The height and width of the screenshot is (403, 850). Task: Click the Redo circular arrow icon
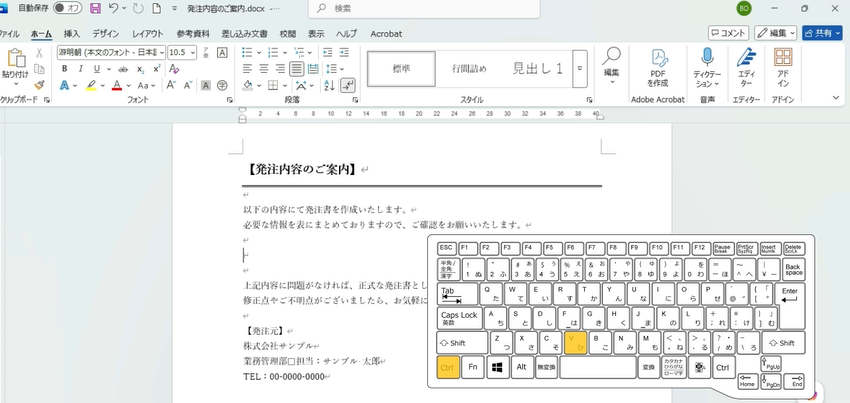138,8
